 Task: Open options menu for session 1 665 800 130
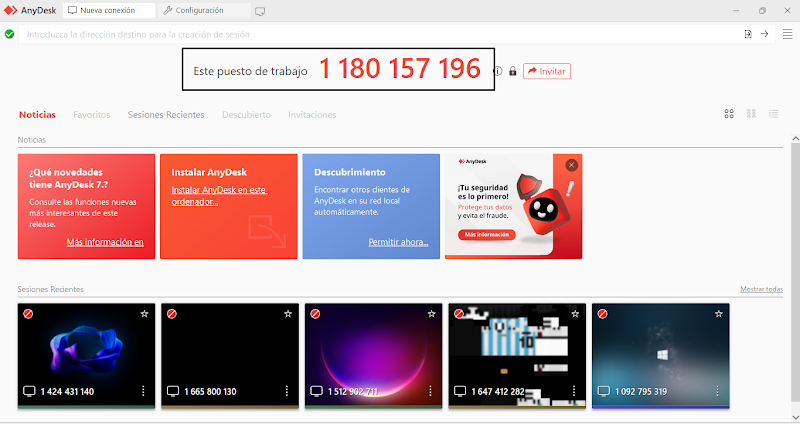[287, 391]
